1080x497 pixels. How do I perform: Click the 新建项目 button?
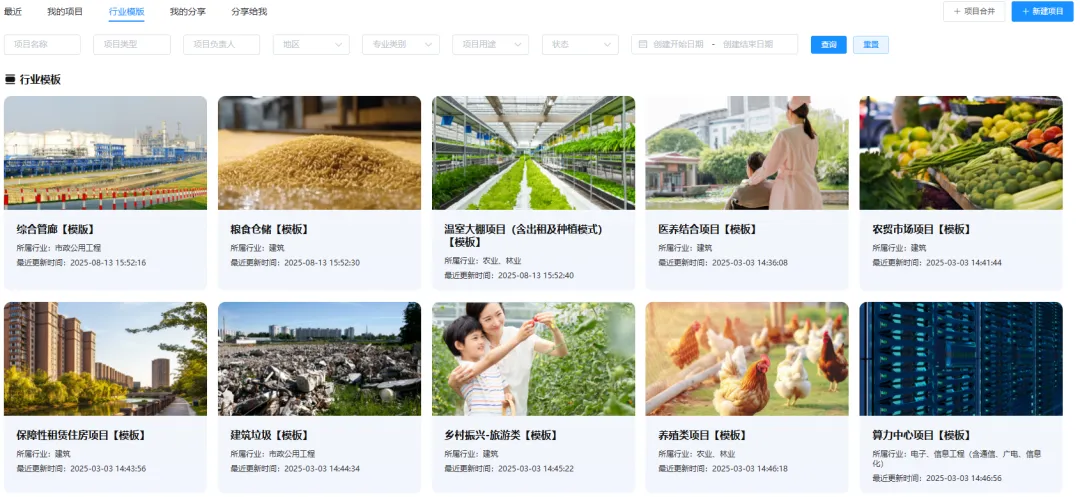coord(1042,12)
